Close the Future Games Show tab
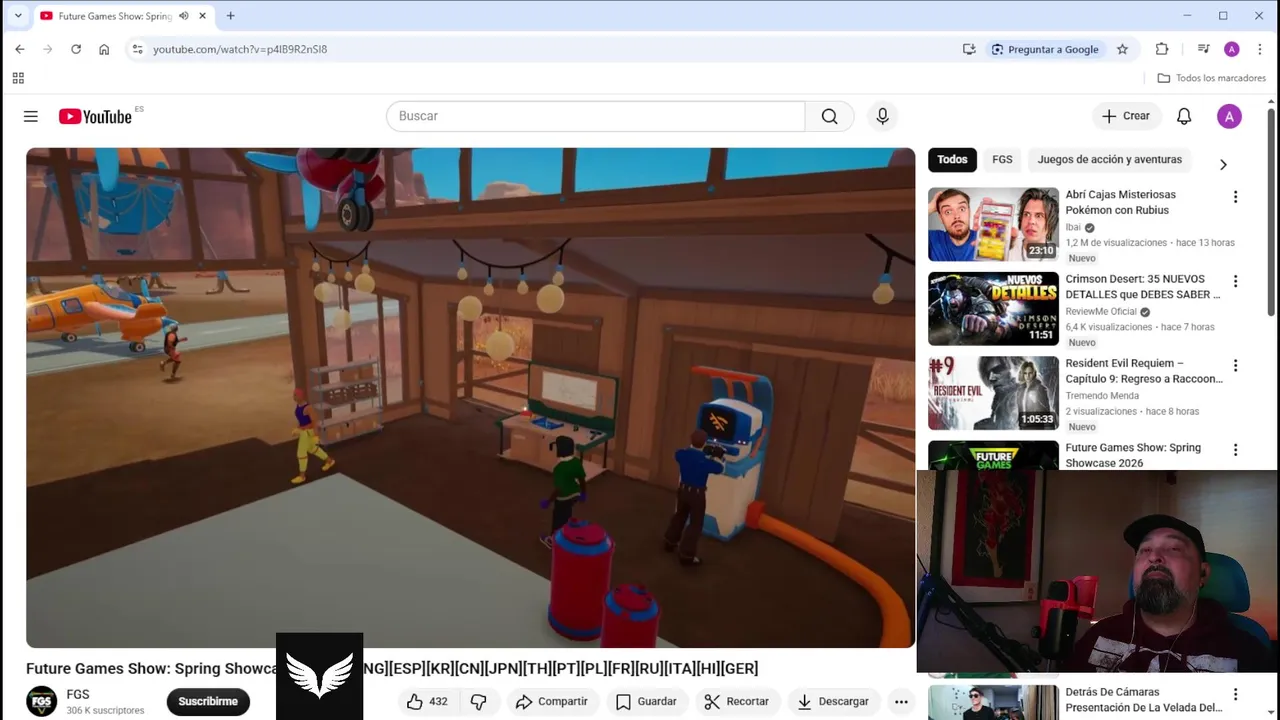Screen dimensions: 1280x720 pos(203,16)
